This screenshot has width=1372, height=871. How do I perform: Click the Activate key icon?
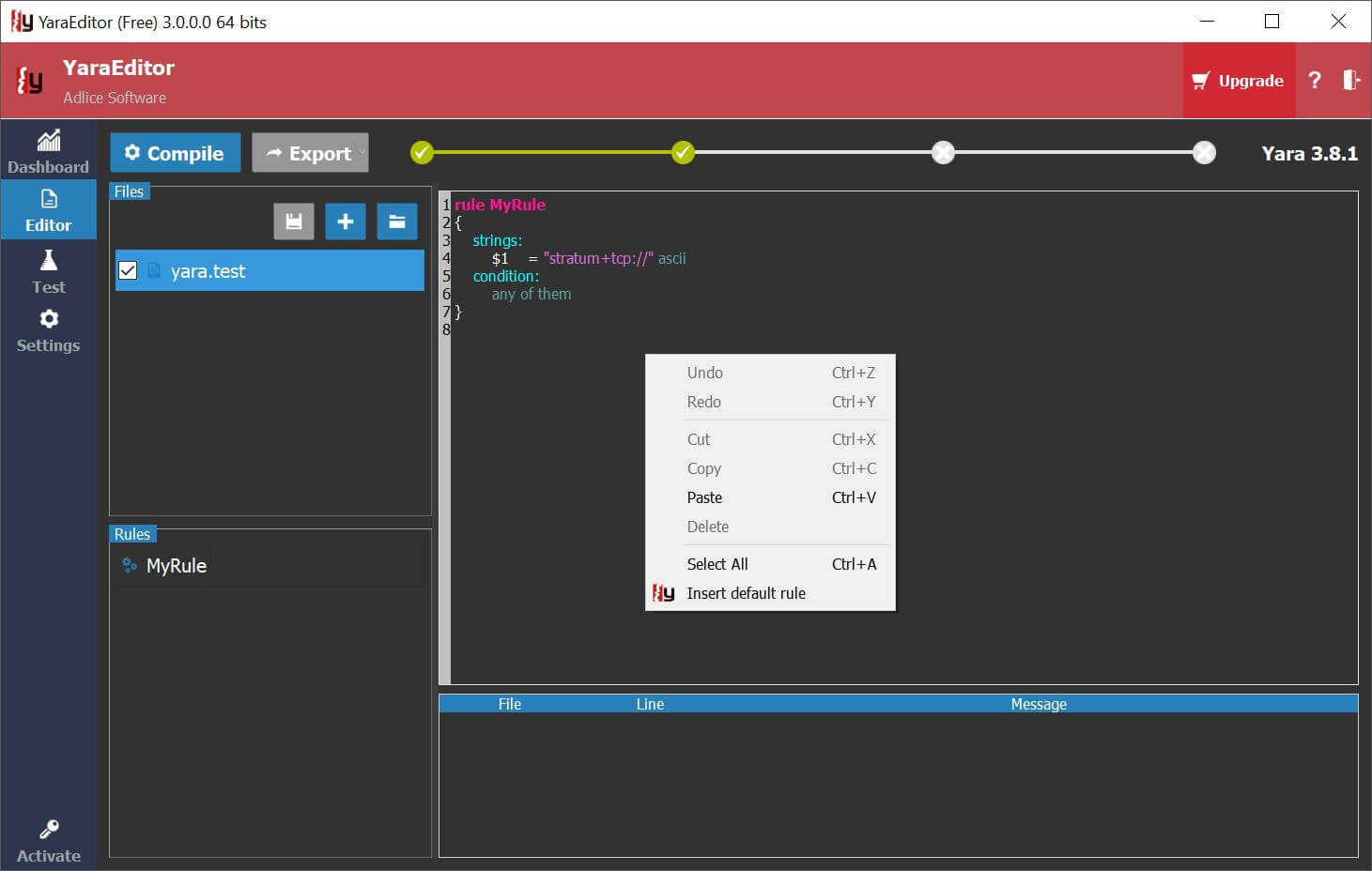49,830
